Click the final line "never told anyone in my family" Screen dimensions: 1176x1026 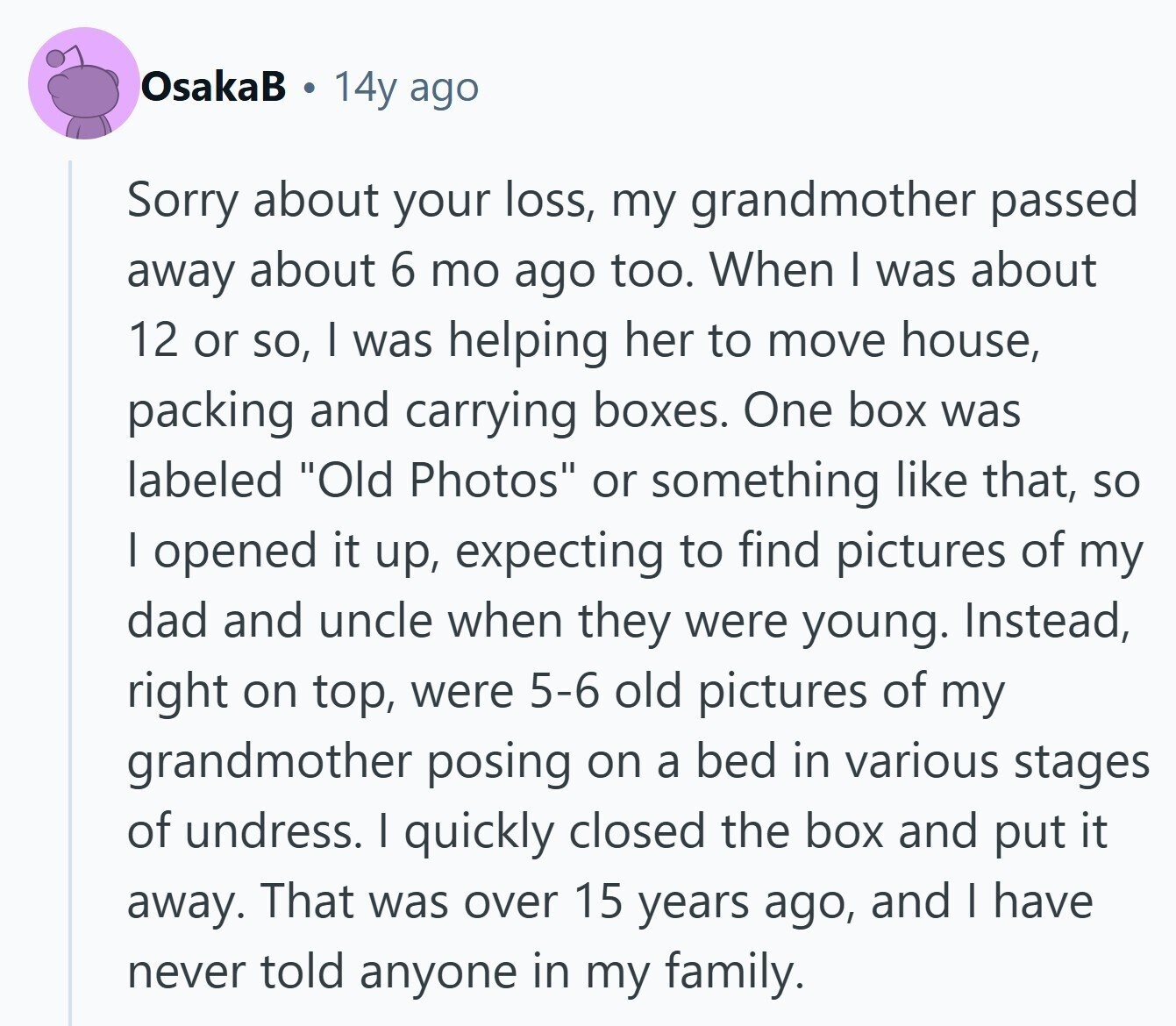[x=463, y=972]
